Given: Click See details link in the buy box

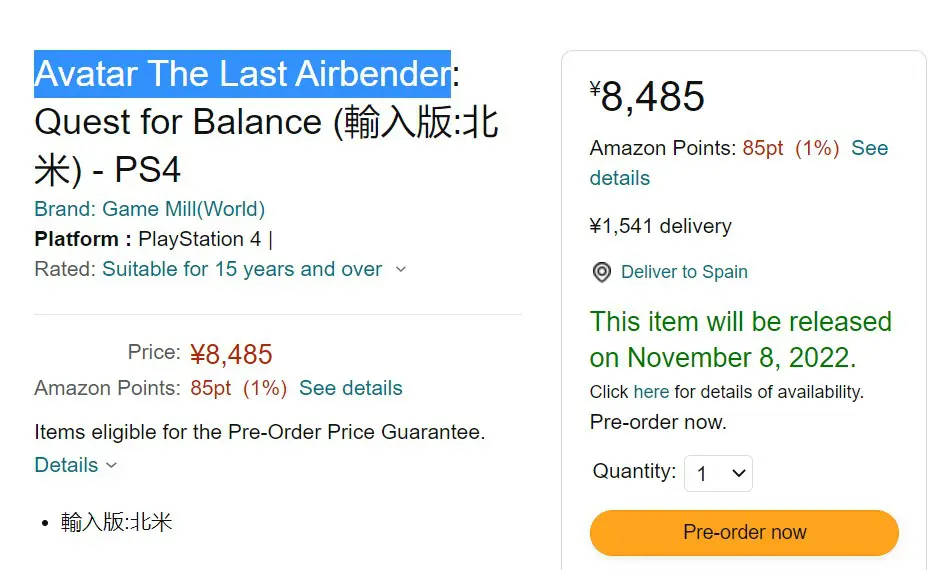Looking at the screenshot, I should click(x=739, y=163).
